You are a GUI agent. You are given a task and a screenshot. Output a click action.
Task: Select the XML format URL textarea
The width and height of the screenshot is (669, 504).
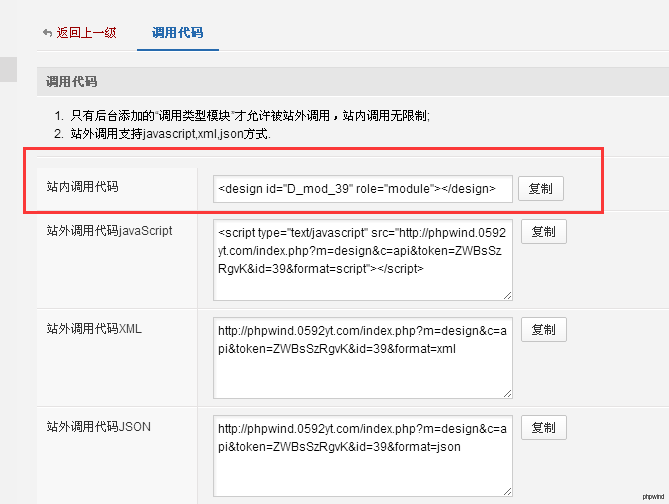pos(362,357)
